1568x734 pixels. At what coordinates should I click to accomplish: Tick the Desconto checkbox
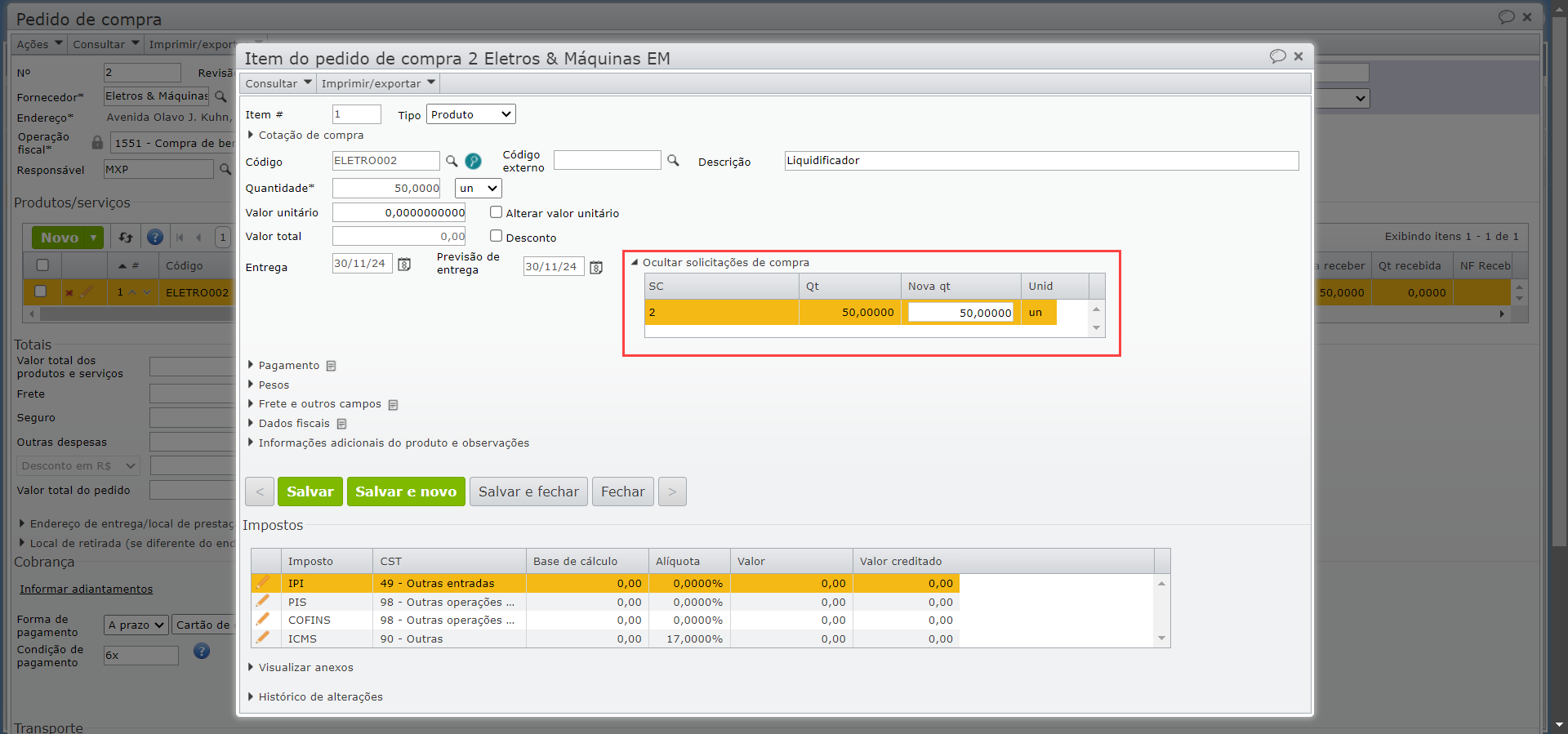[496, 236]
